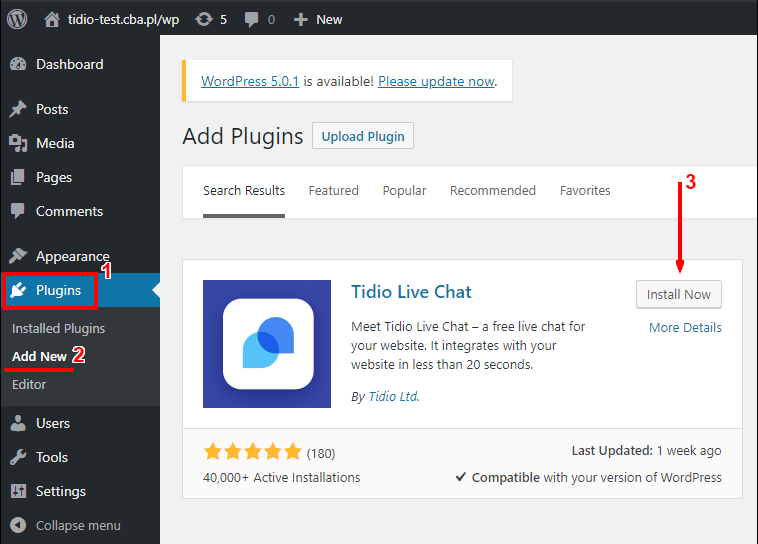Image resolution: width=758 pixels, height=544 pixels.
Task: Click the Users person icon
Action: [x=18, y=423]
